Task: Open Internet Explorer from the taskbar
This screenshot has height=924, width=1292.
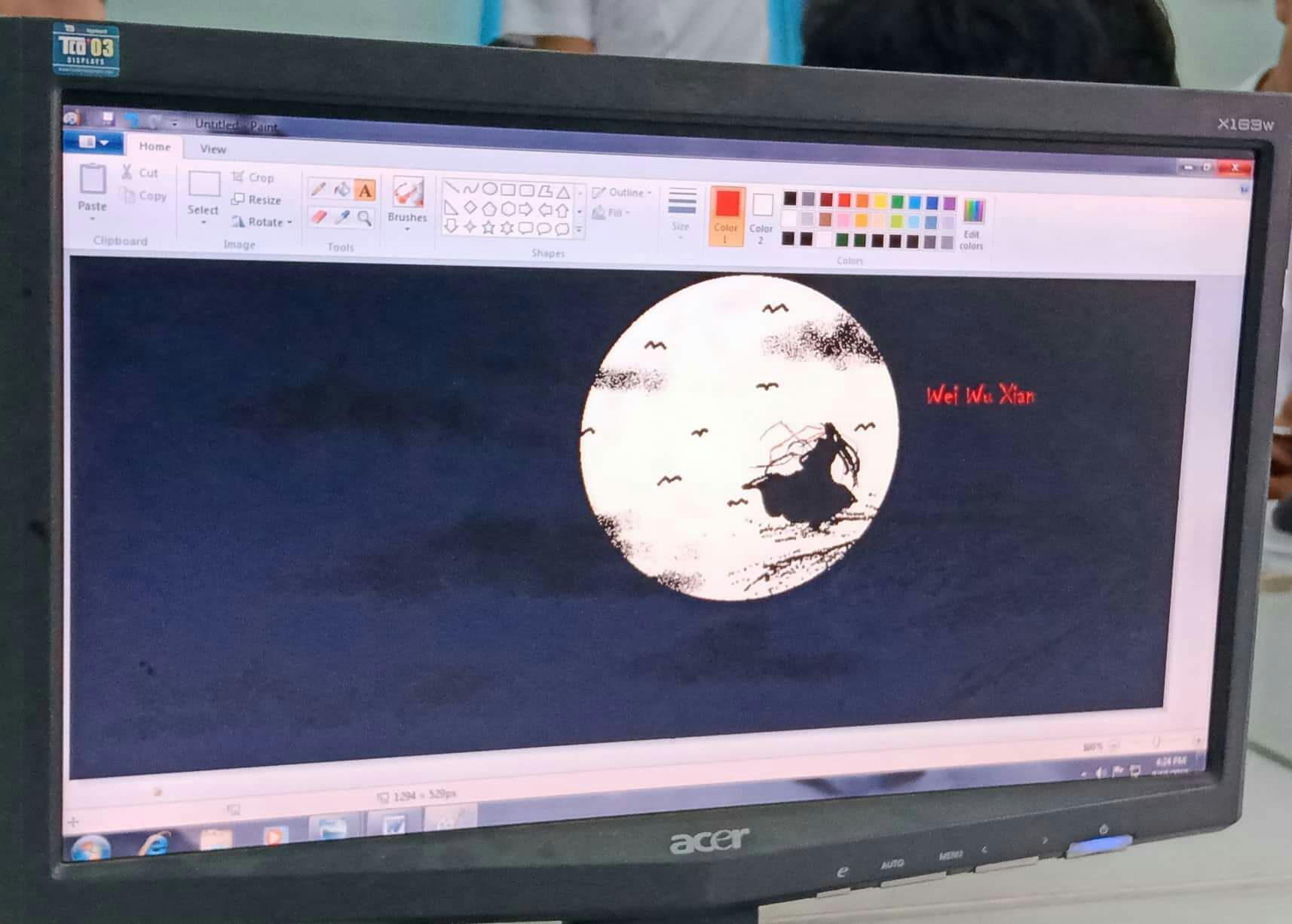Action: coord(155,844)
